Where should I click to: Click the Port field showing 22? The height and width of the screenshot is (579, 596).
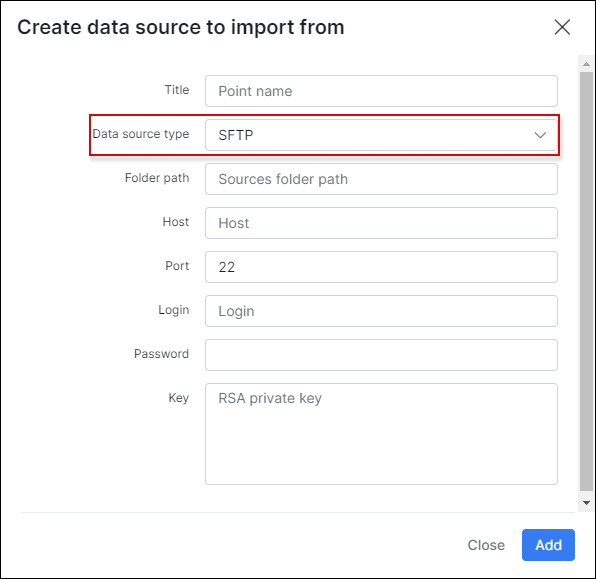[381, 267]
